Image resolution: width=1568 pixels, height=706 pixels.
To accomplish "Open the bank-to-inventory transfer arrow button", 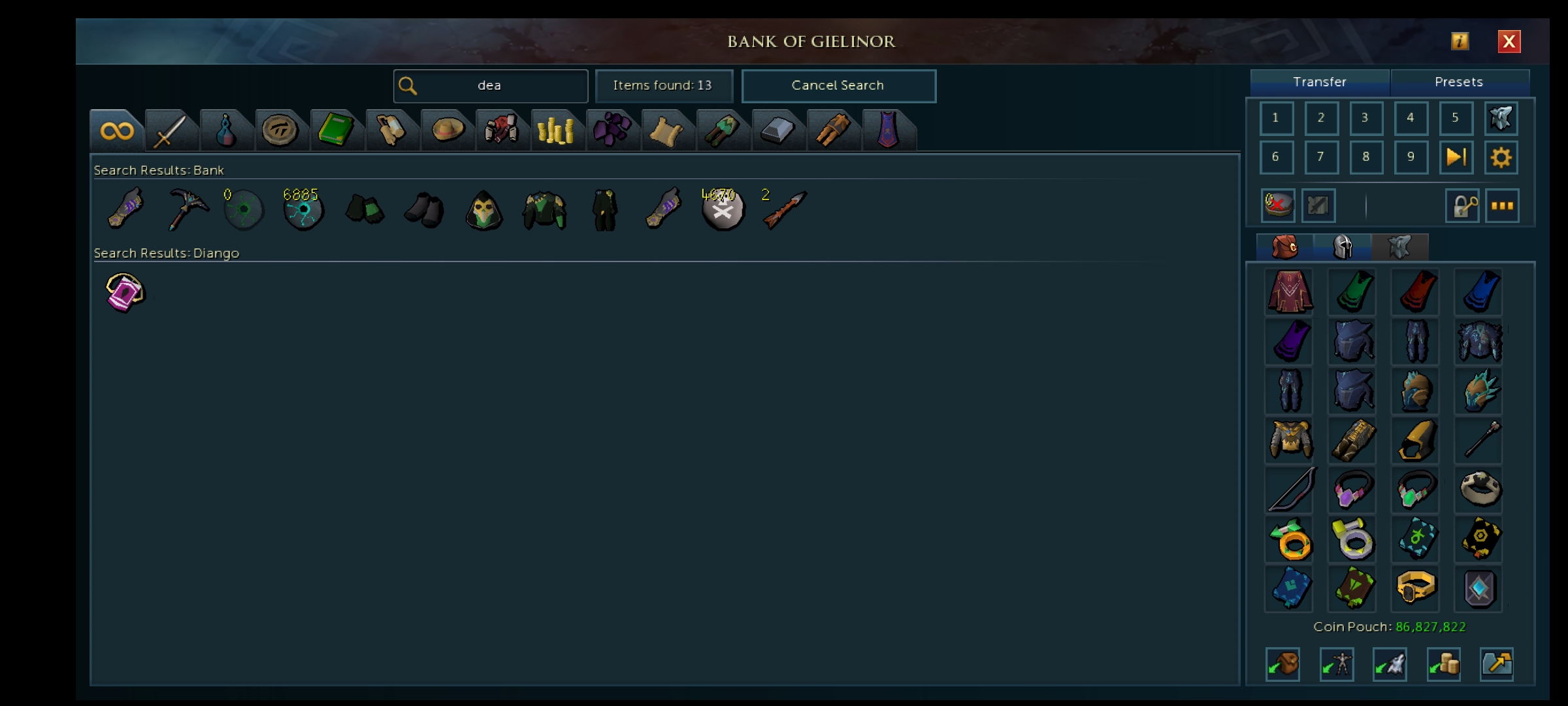I will pos(1497,665).
